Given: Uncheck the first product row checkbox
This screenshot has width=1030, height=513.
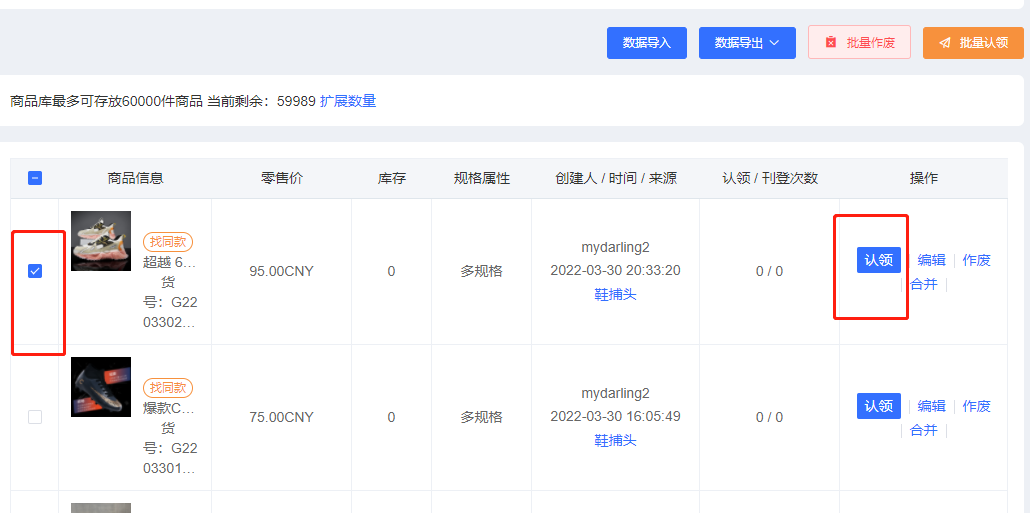Looking at the screenshot, I should coord(35,271).
